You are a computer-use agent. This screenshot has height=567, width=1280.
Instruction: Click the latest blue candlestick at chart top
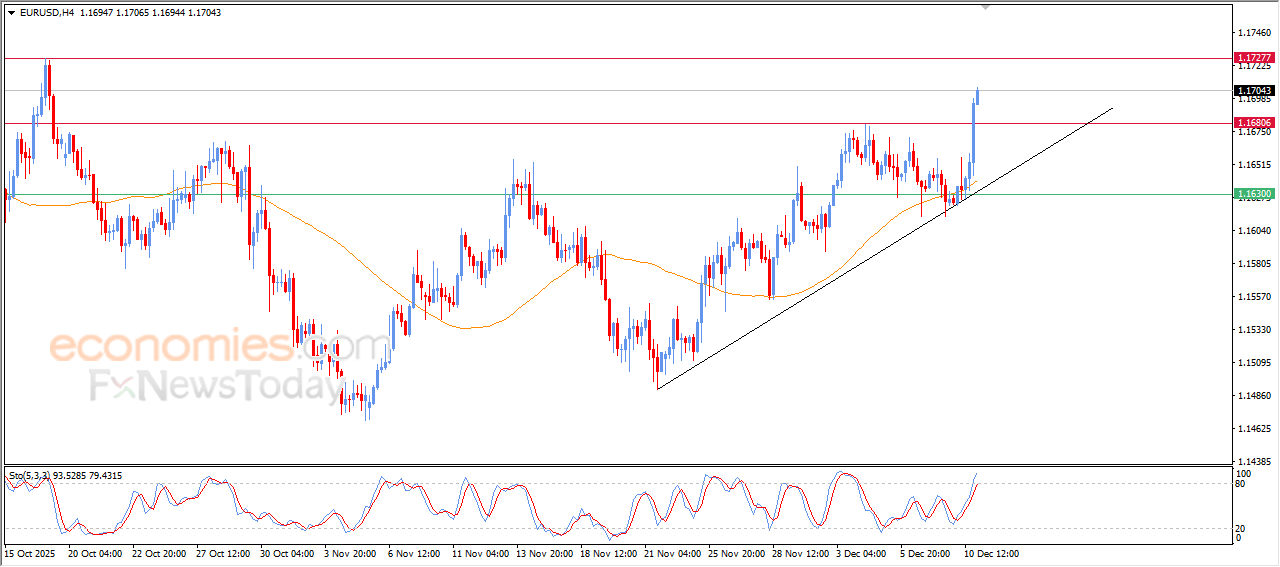pyautogui.click(x=977, y=95)
